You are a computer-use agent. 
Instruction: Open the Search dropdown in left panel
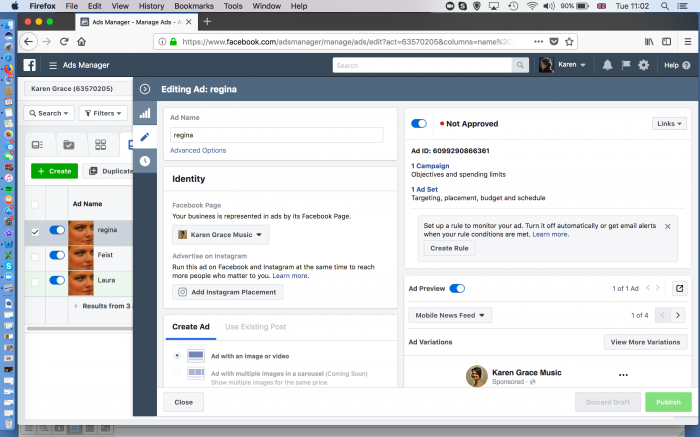tap(49, 113)
